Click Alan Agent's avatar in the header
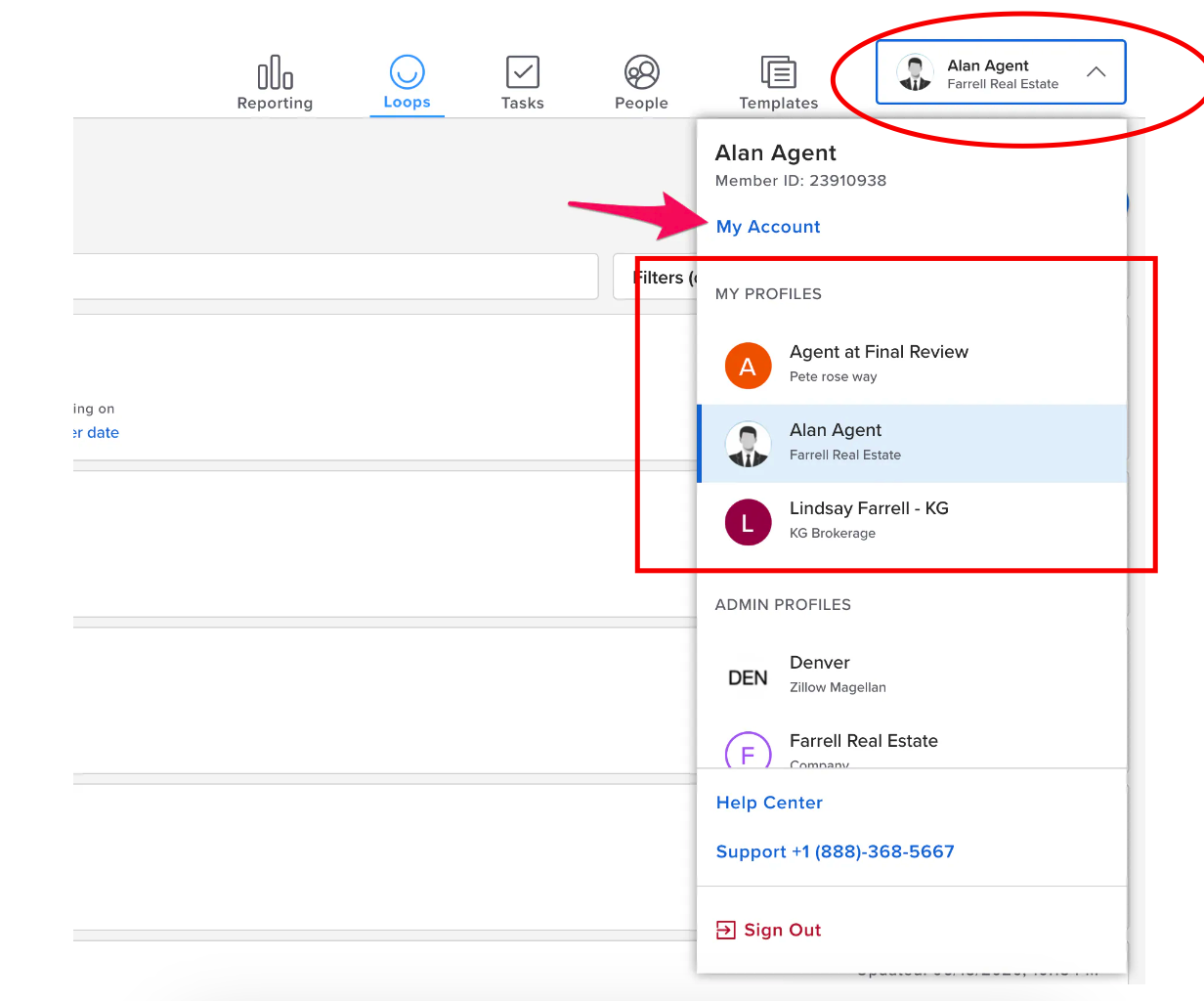 [915, 71]
